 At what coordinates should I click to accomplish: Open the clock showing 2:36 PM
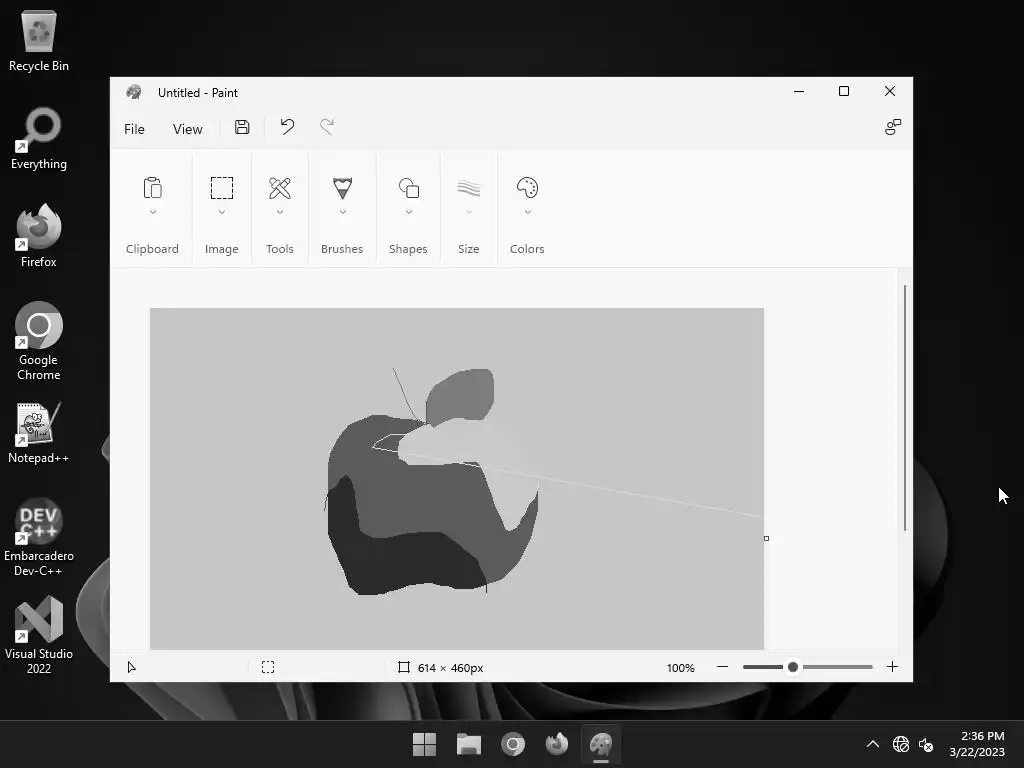(x=978, y=744)
